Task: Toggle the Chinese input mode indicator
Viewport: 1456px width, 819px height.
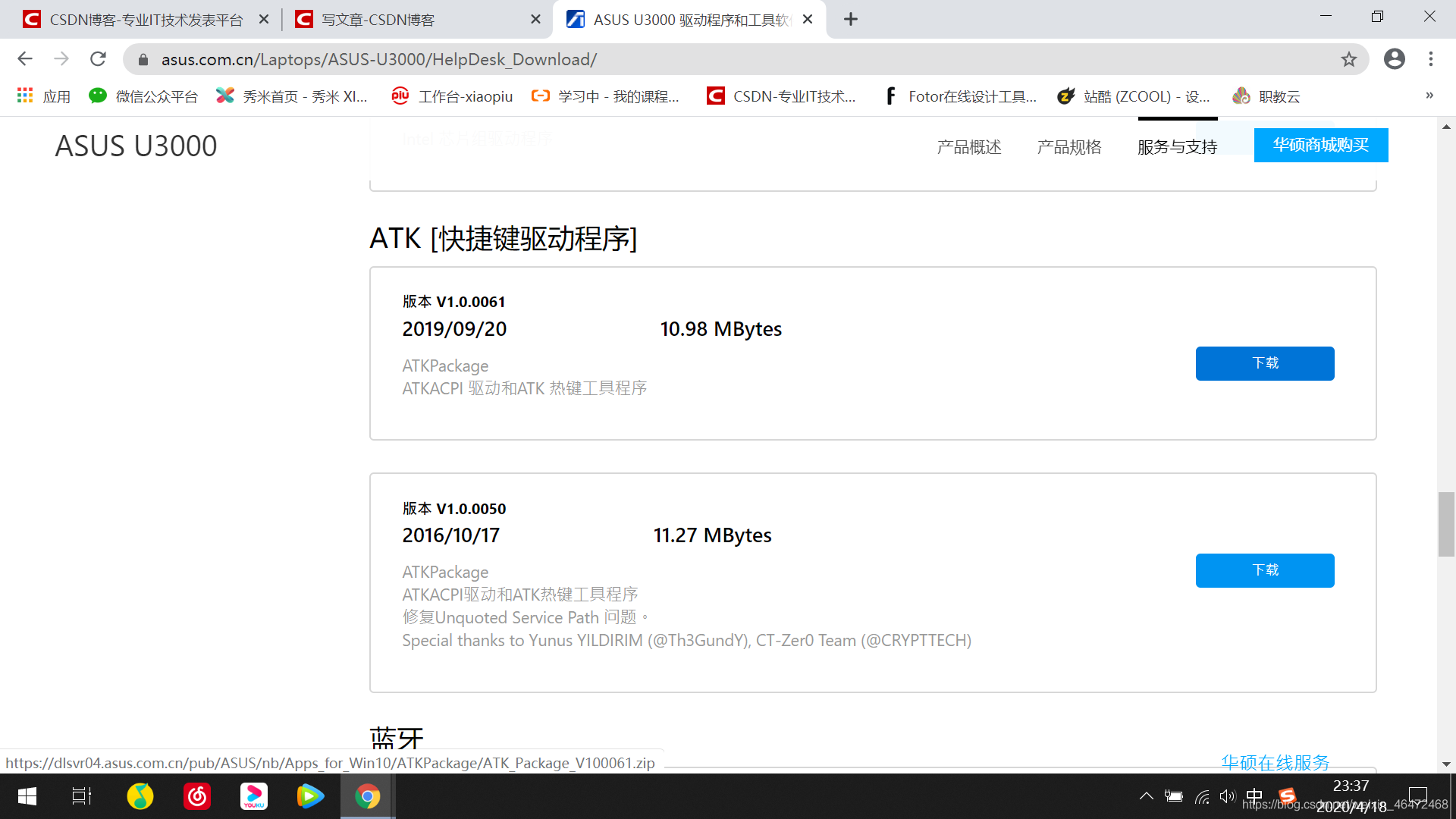Action: [x=1254, y=795]
